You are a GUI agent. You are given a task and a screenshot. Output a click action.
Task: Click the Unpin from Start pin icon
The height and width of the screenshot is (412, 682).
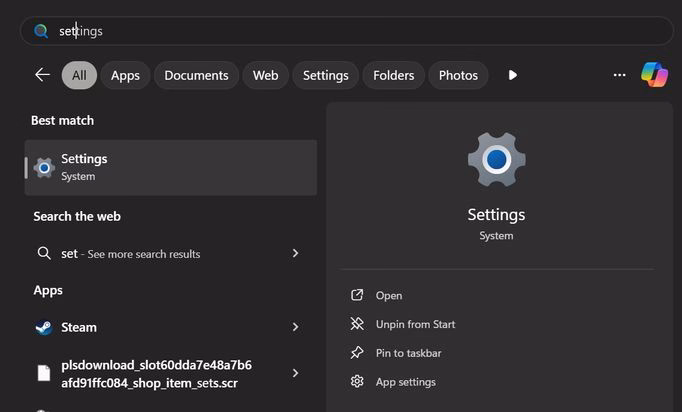click(357, 324)
